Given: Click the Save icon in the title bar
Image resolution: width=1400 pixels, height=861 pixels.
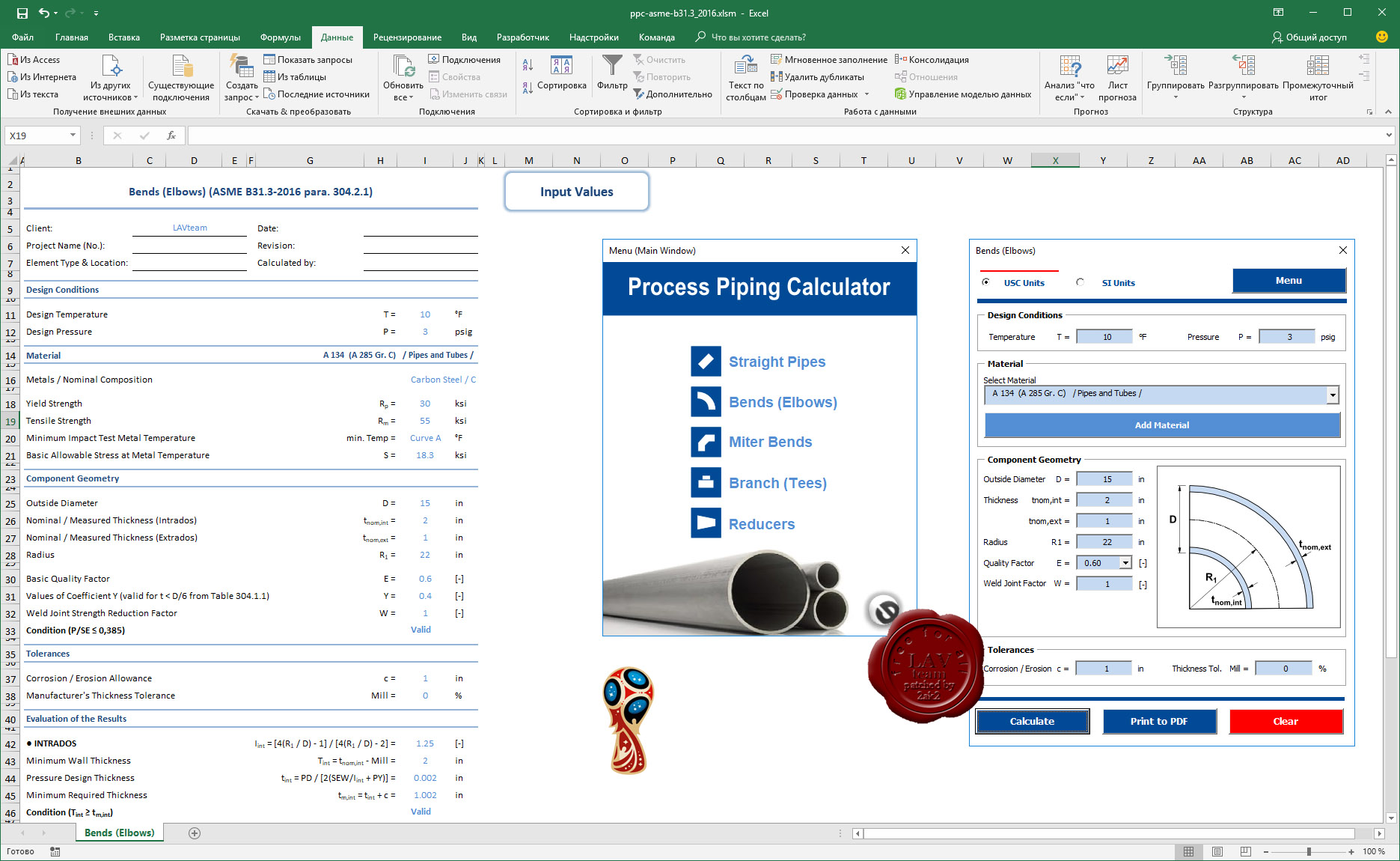Looking at the screenshot, I should [22, 13].
